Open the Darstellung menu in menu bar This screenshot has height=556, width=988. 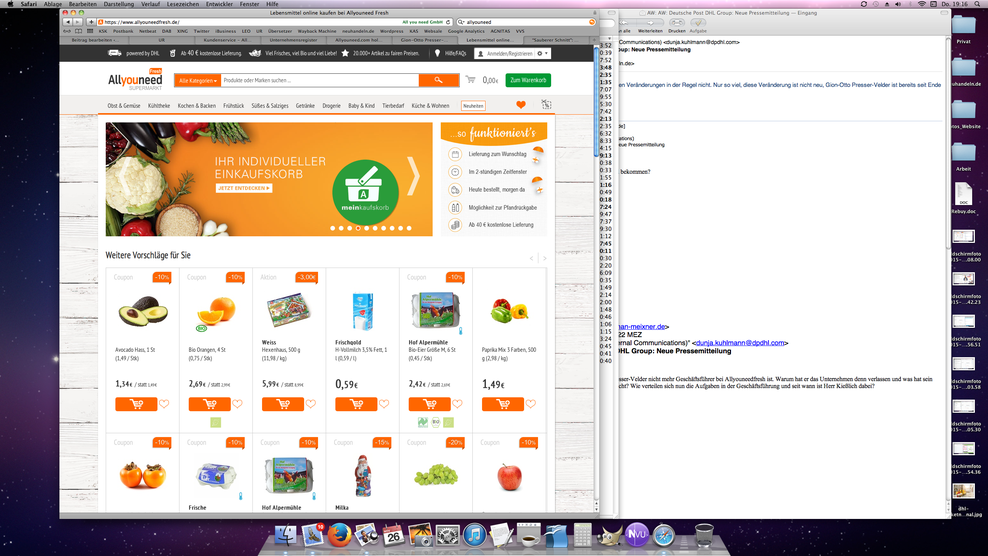(118, 4)
